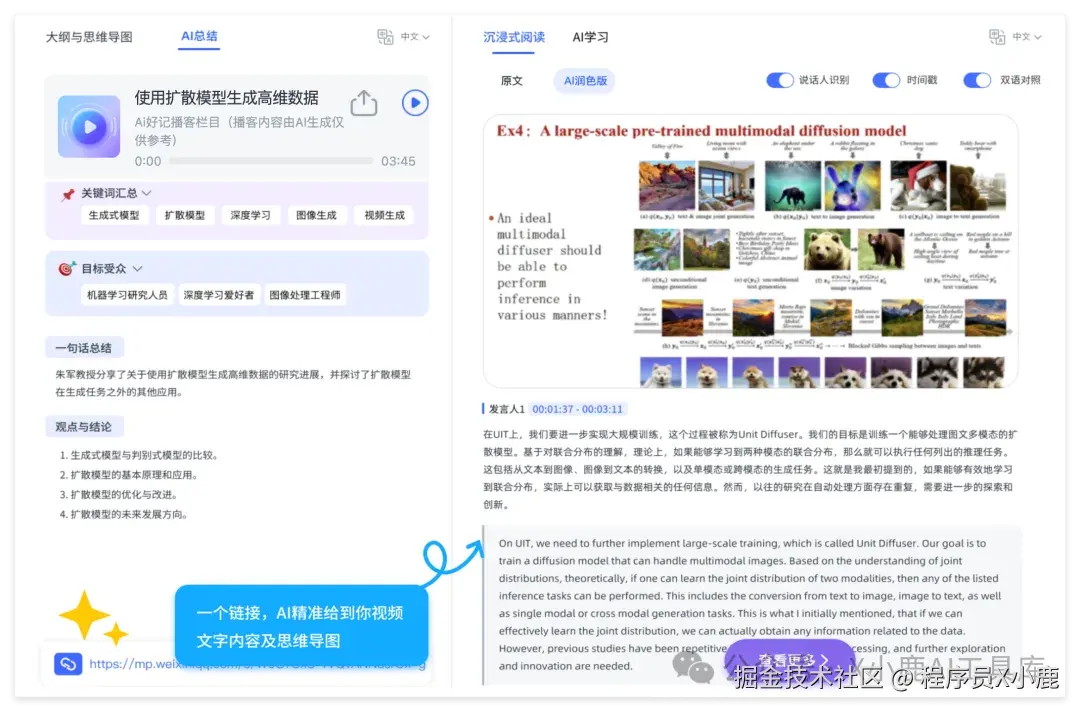Switch to the AI学习 tab
Image resolution: width=1080 pixels, height=712 pixels.
tap(590, 37)
